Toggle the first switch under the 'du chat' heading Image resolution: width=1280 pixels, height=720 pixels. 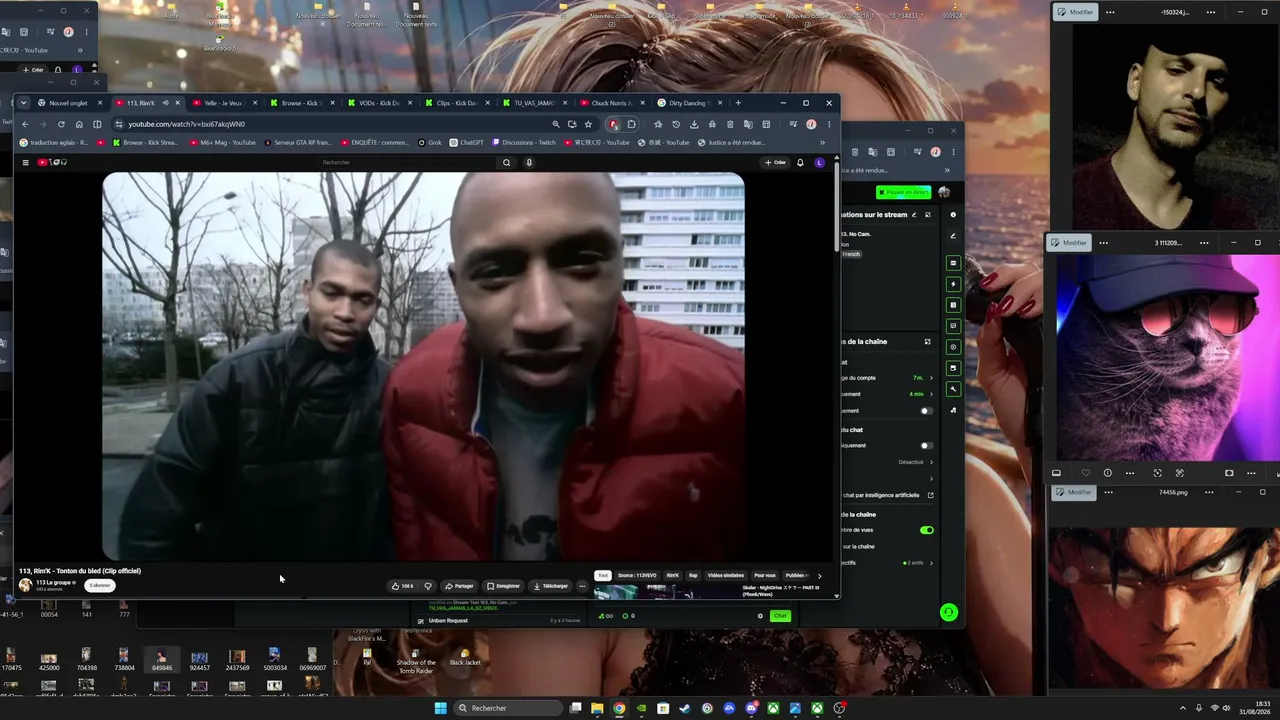click(926, 445)
